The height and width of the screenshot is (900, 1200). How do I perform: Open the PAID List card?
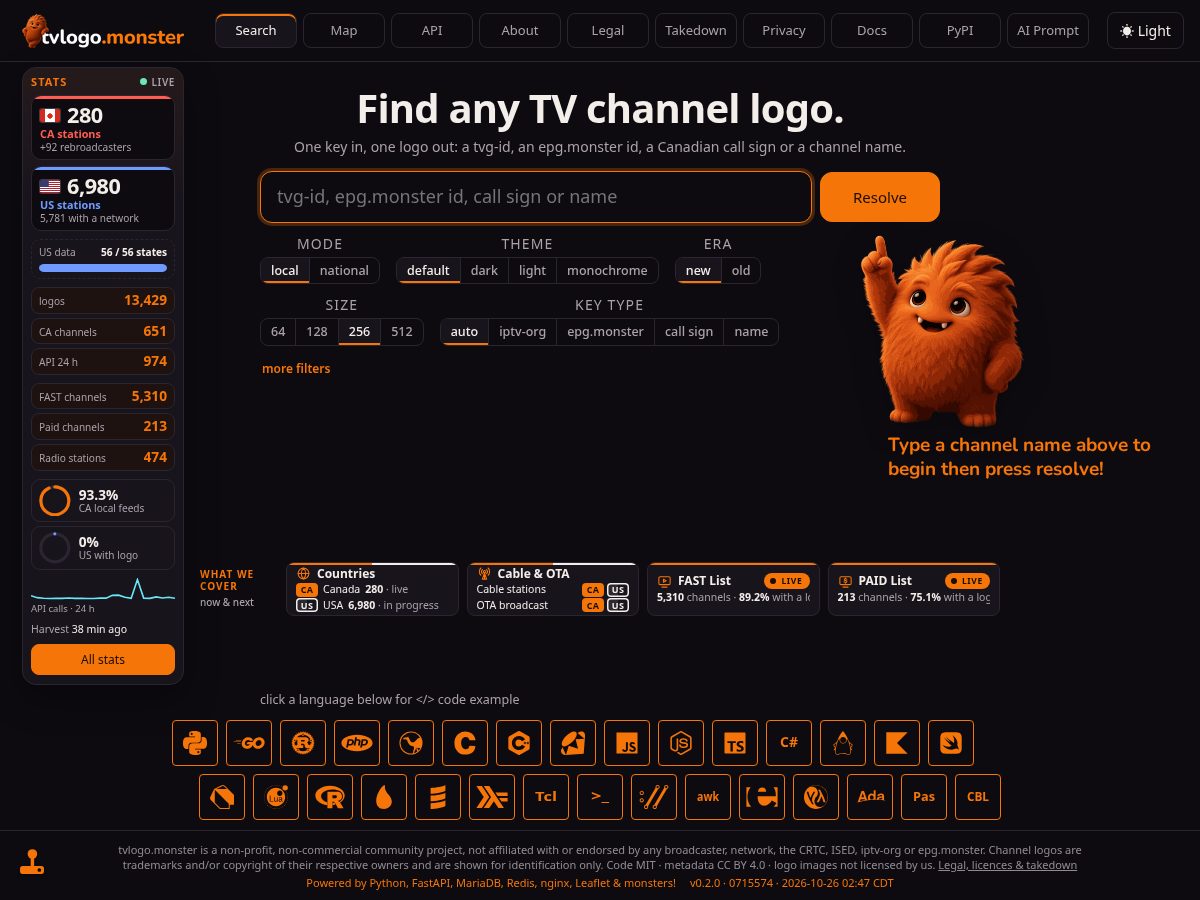tap(913, 588)
